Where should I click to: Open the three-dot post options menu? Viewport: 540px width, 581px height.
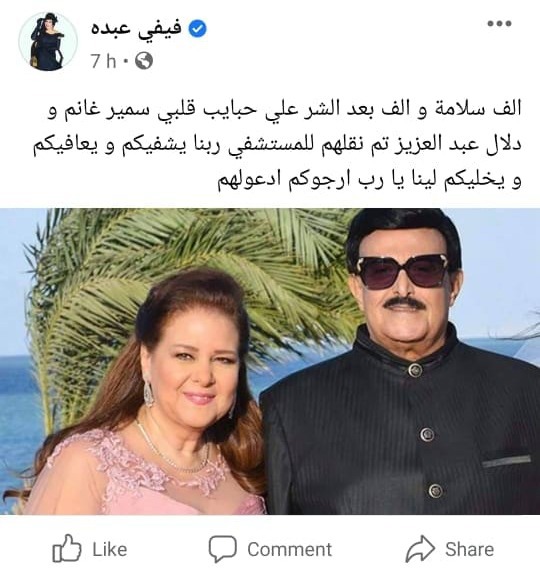coord(499,23)
